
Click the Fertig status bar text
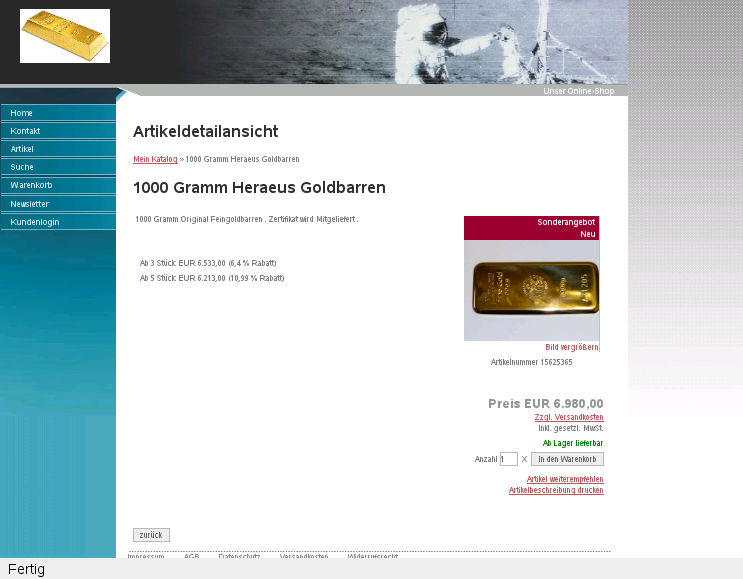27,569
